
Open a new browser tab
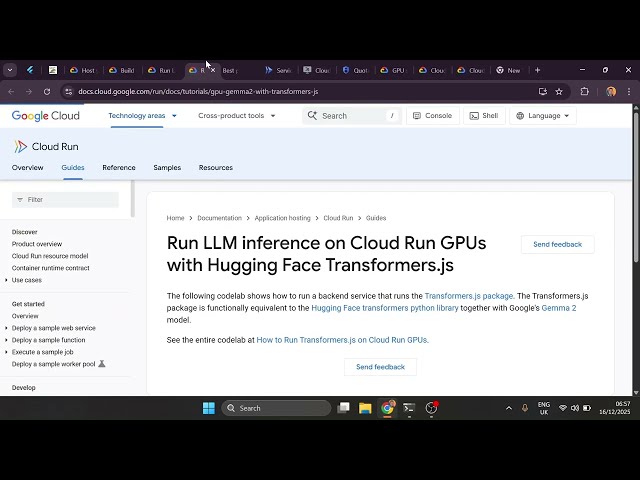point(538,70)
